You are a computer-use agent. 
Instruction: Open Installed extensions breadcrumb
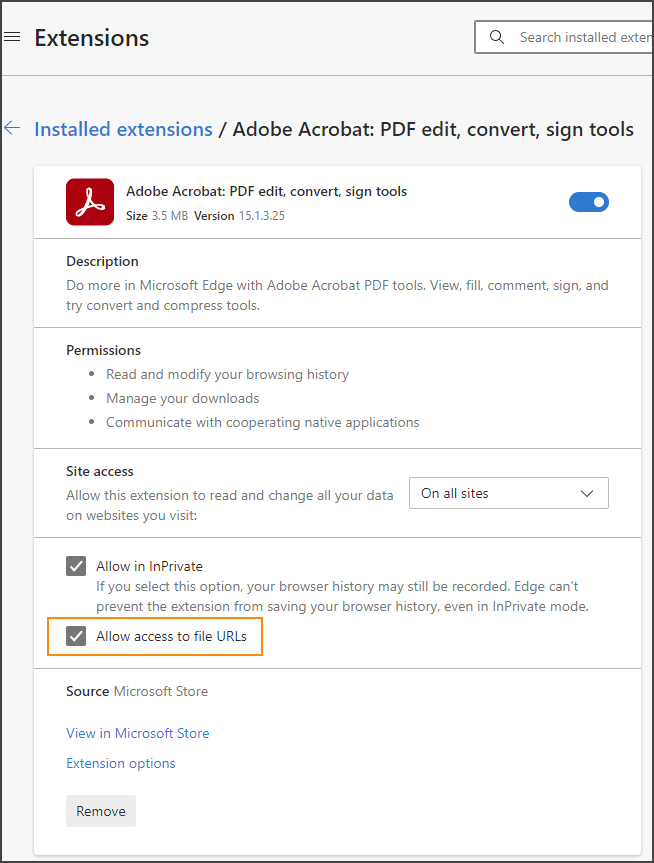click(x=123, y=129)
